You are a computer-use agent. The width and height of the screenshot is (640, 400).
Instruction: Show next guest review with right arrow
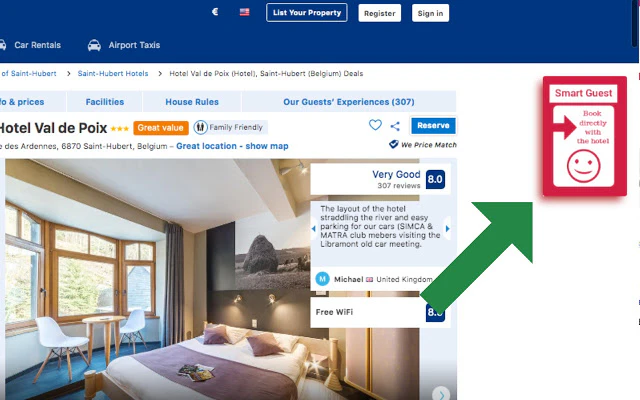pyautogui.click(x=447, y=229)
